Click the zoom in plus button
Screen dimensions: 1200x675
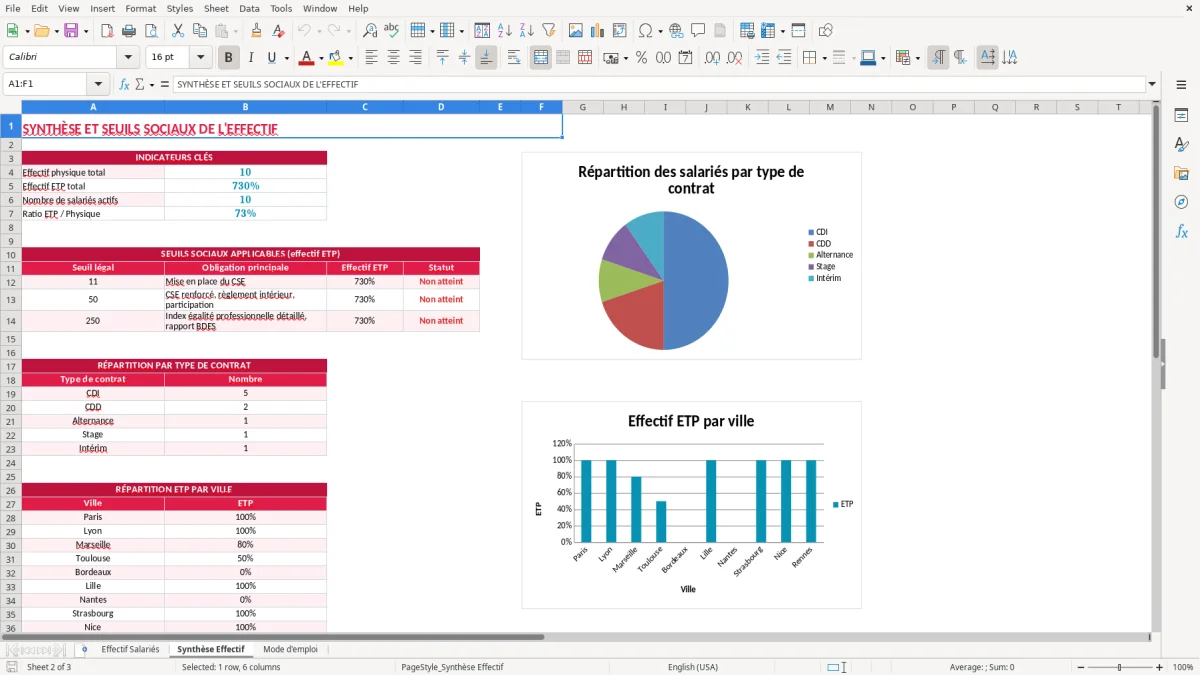tap(1159, 667)
